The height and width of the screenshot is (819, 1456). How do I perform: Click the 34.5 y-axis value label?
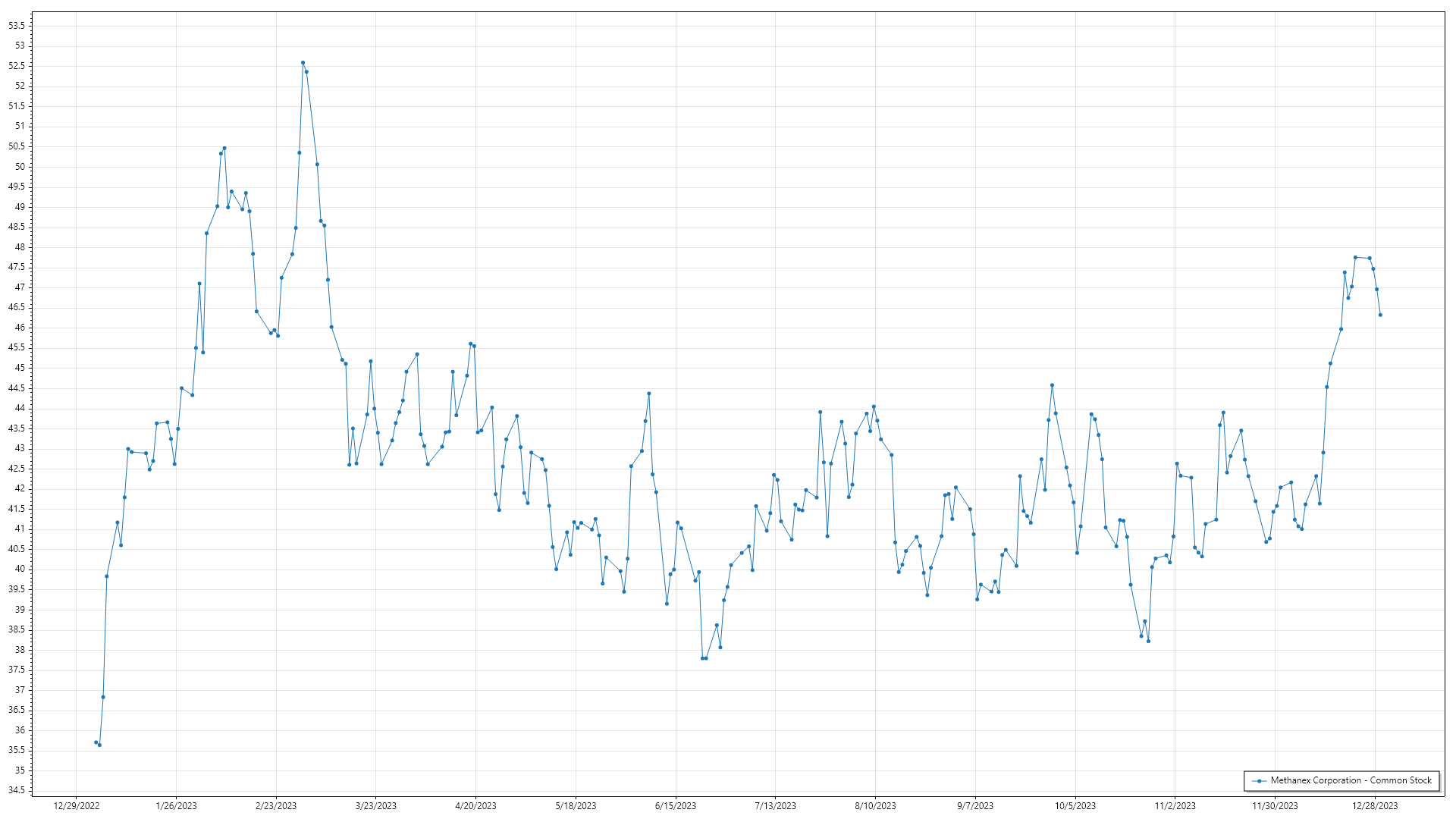[17, 790]
